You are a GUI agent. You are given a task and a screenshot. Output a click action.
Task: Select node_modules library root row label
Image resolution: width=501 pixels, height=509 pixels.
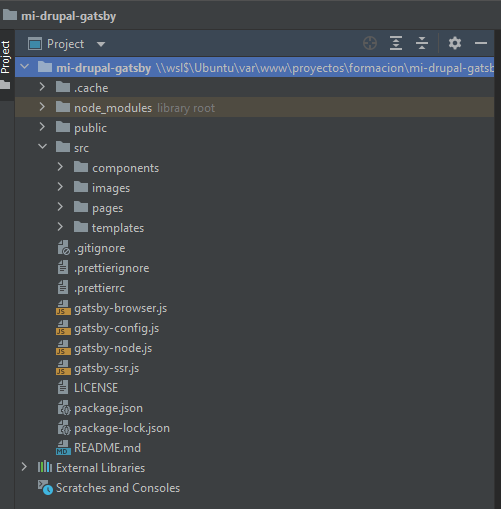[144, 108]
